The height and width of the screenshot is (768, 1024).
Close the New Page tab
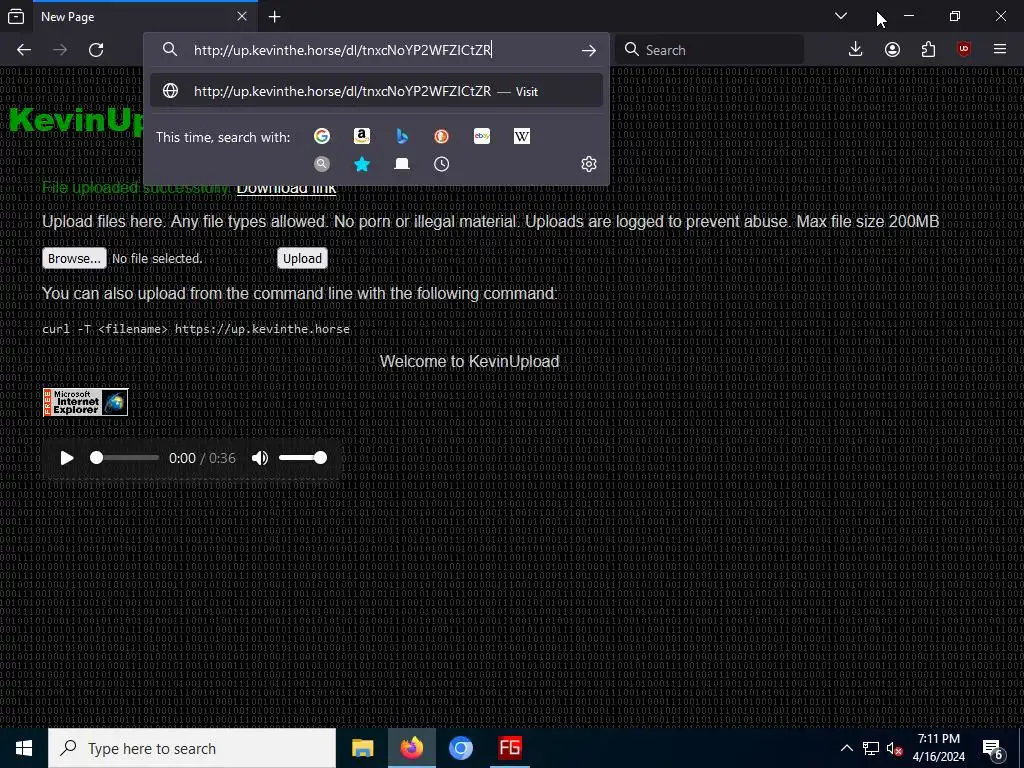pos(242,16)
